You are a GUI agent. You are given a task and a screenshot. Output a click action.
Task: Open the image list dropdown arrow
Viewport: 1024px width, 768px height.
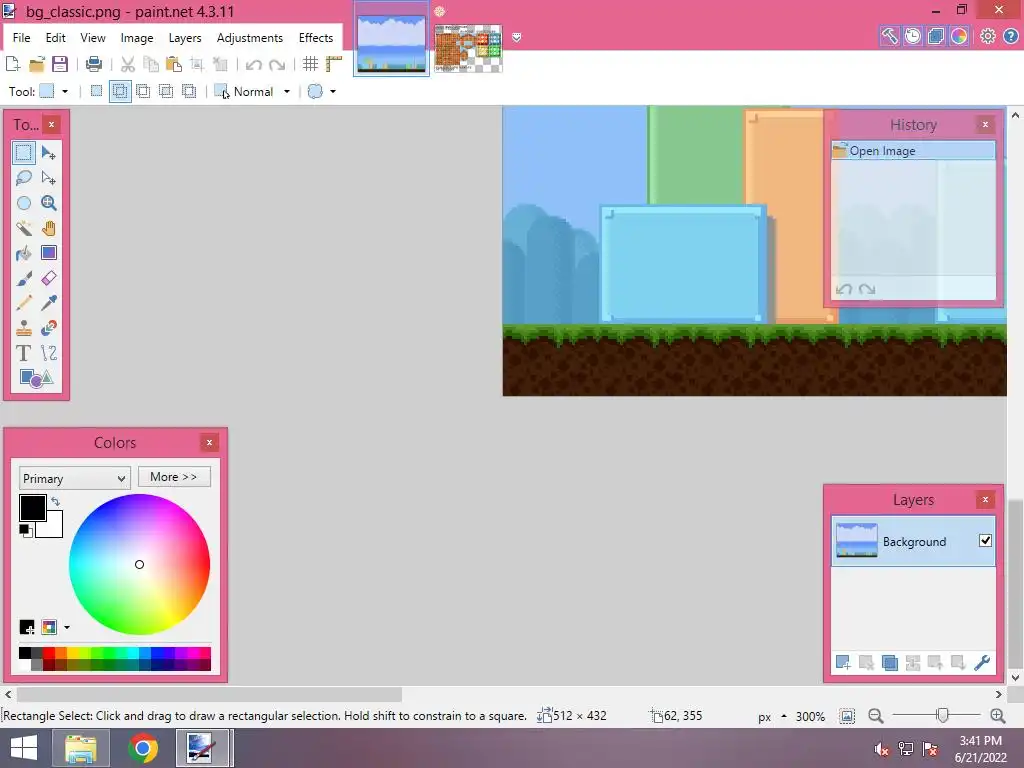pos(517,38)
